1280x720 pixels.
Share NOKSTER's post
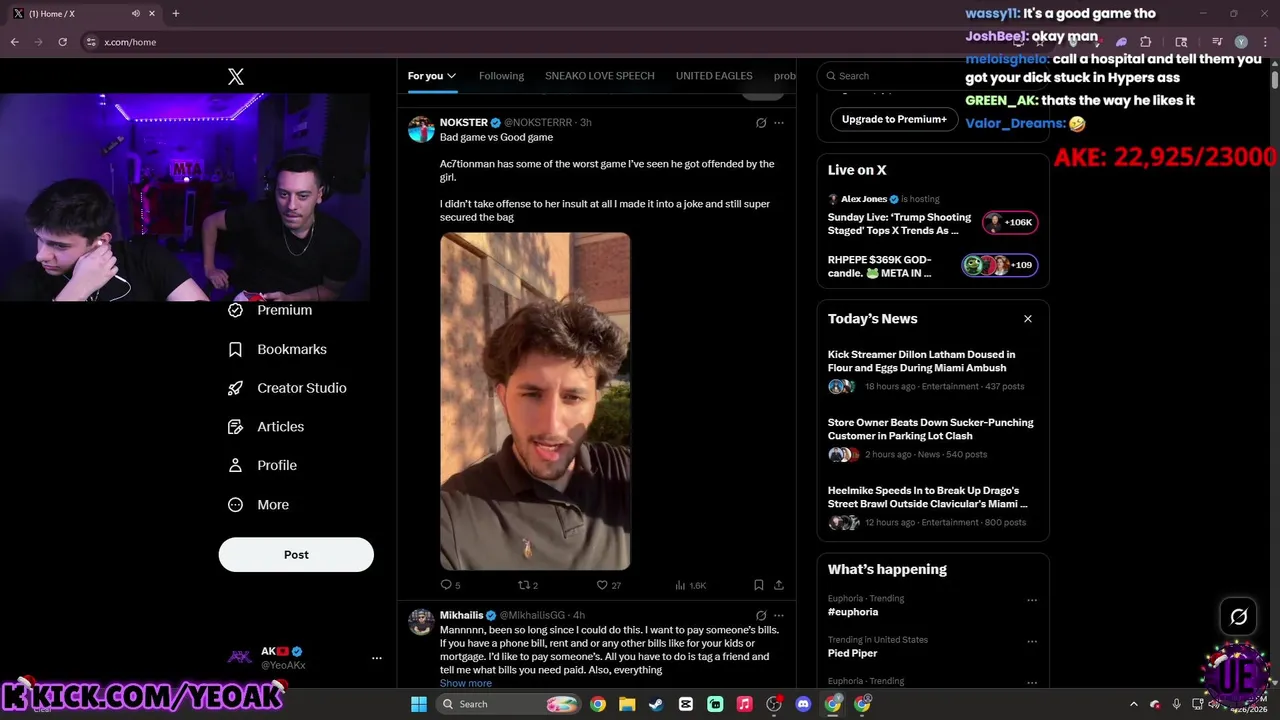click(x=779, y=585)
